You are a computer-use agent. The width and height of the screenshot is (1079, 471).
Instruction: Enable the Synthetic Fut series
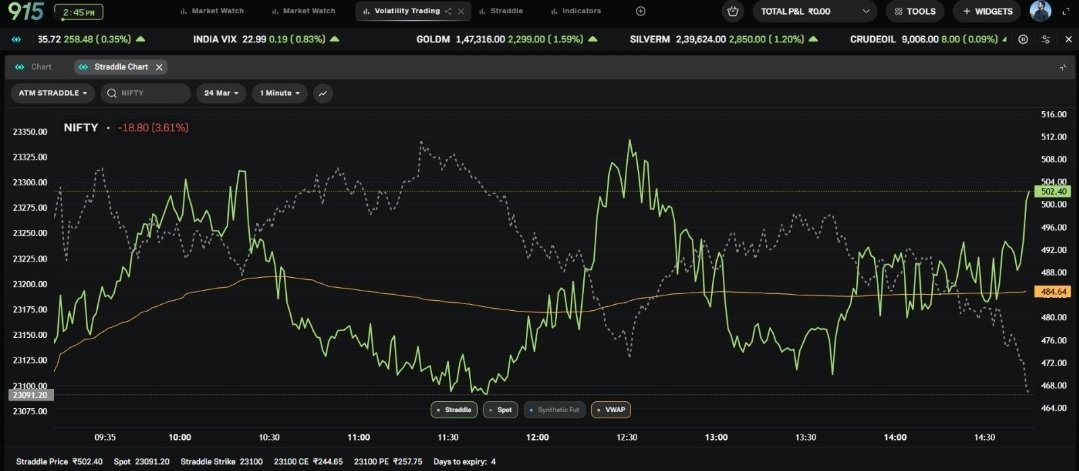pyautogui.click(x=555, y=410)
